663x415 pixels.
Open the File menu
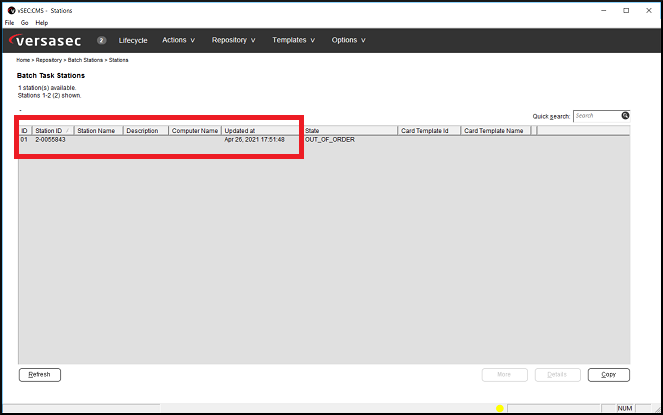(9, 22)
